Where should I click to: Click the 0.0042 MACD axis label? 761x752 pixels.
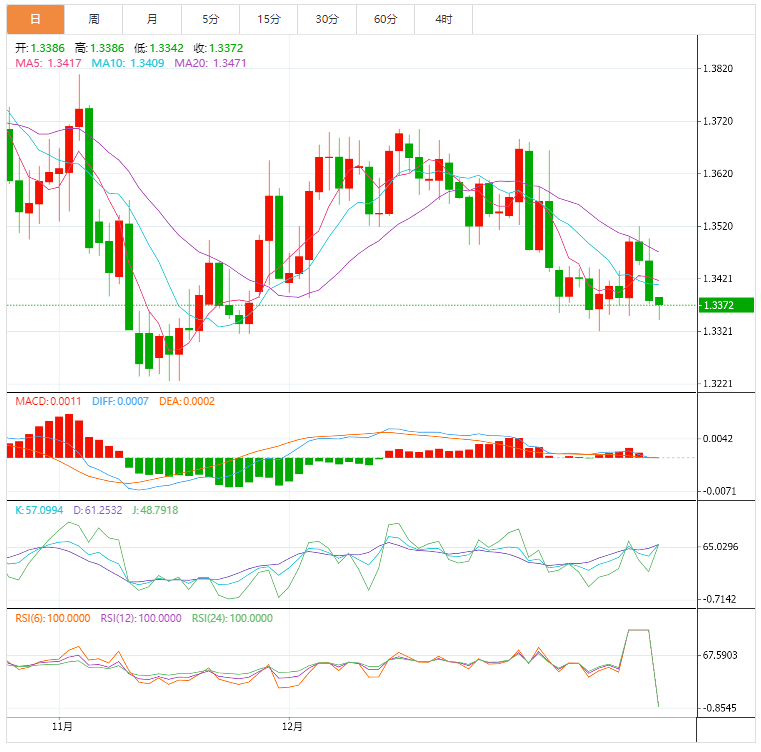click(718, 439)
